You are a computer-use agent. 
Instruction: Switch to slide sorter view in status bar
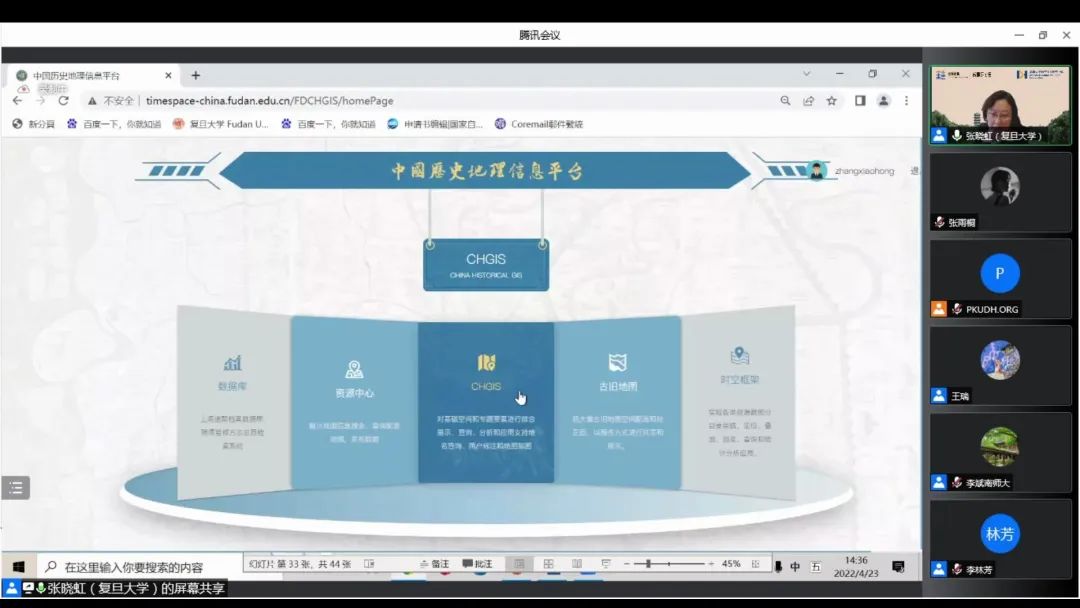coord(548,564)
